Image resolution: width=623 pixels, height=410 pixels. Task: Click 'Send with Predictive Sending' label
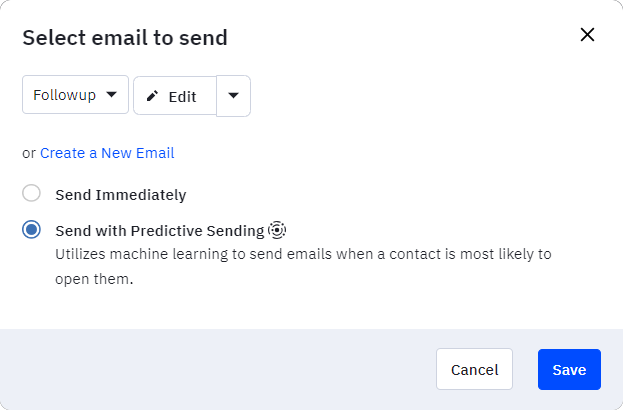(x=160, y=231)
